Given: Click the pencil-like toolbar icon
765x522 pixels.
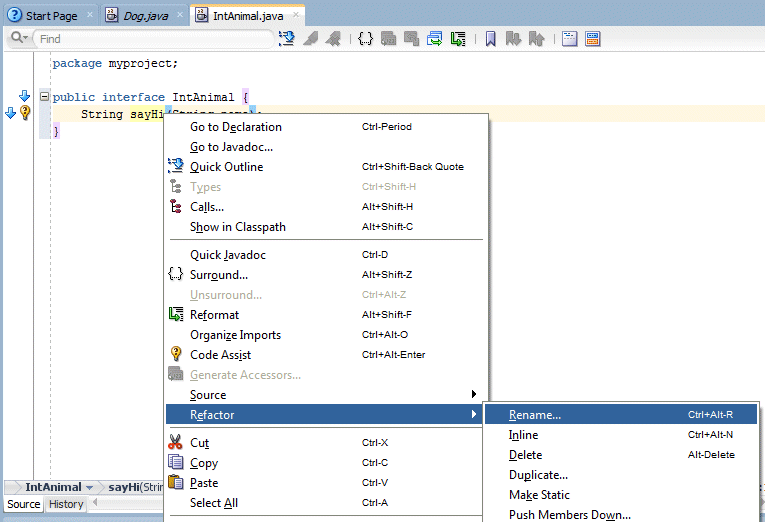Looking at the screenshot, I should (x=310, y=39).
